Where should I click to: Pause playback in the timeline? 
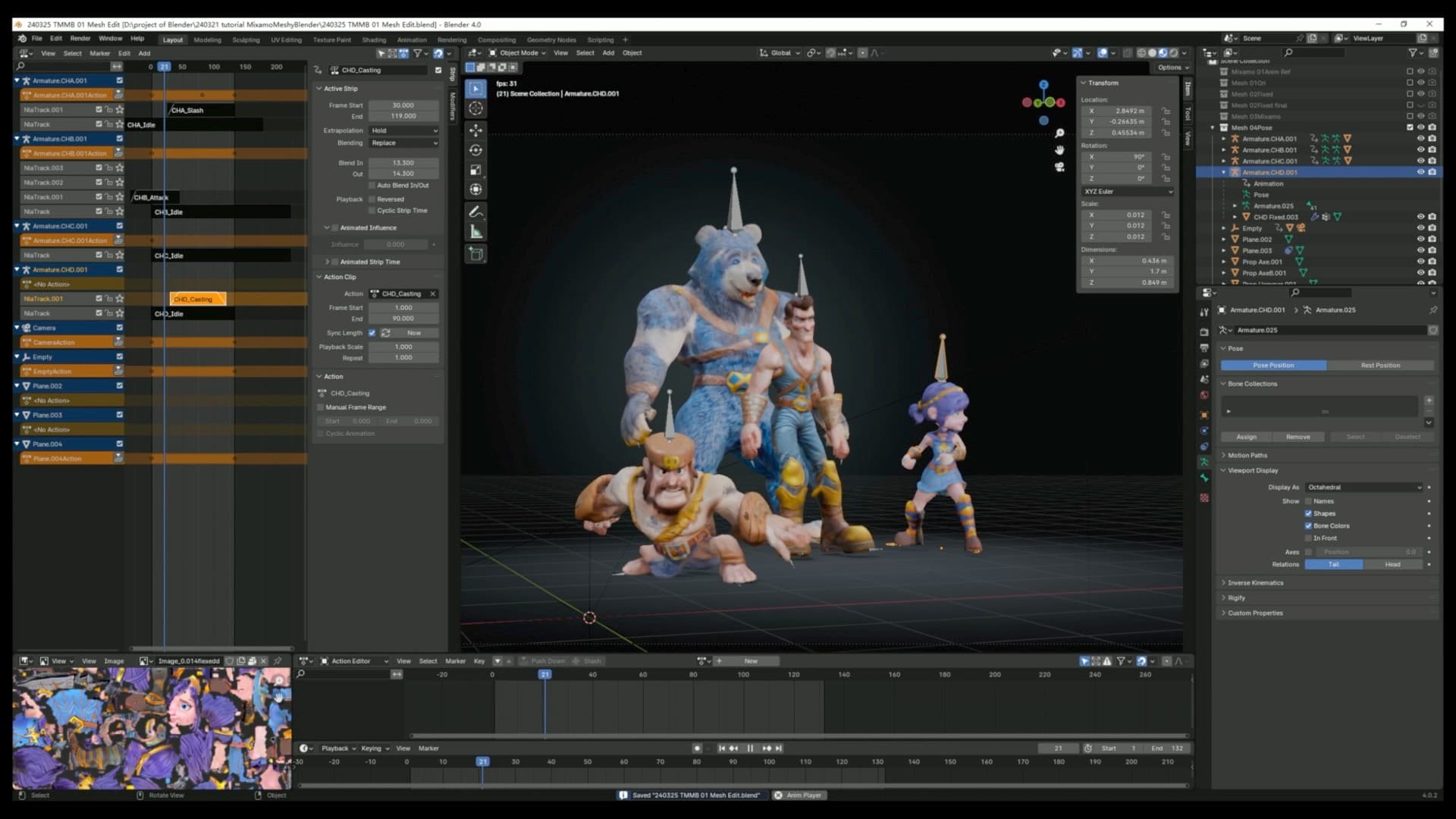750,748
